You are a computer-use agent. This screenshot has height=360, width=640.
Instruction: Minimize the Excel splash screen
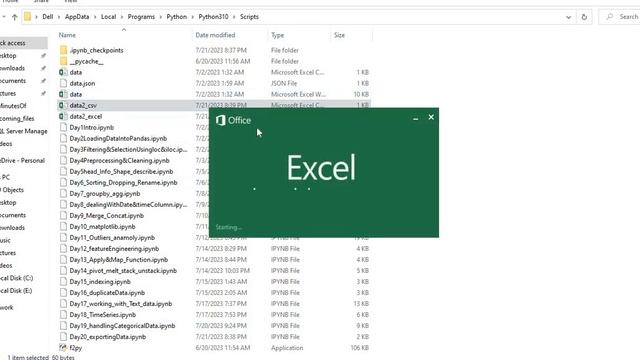[416, 118]
